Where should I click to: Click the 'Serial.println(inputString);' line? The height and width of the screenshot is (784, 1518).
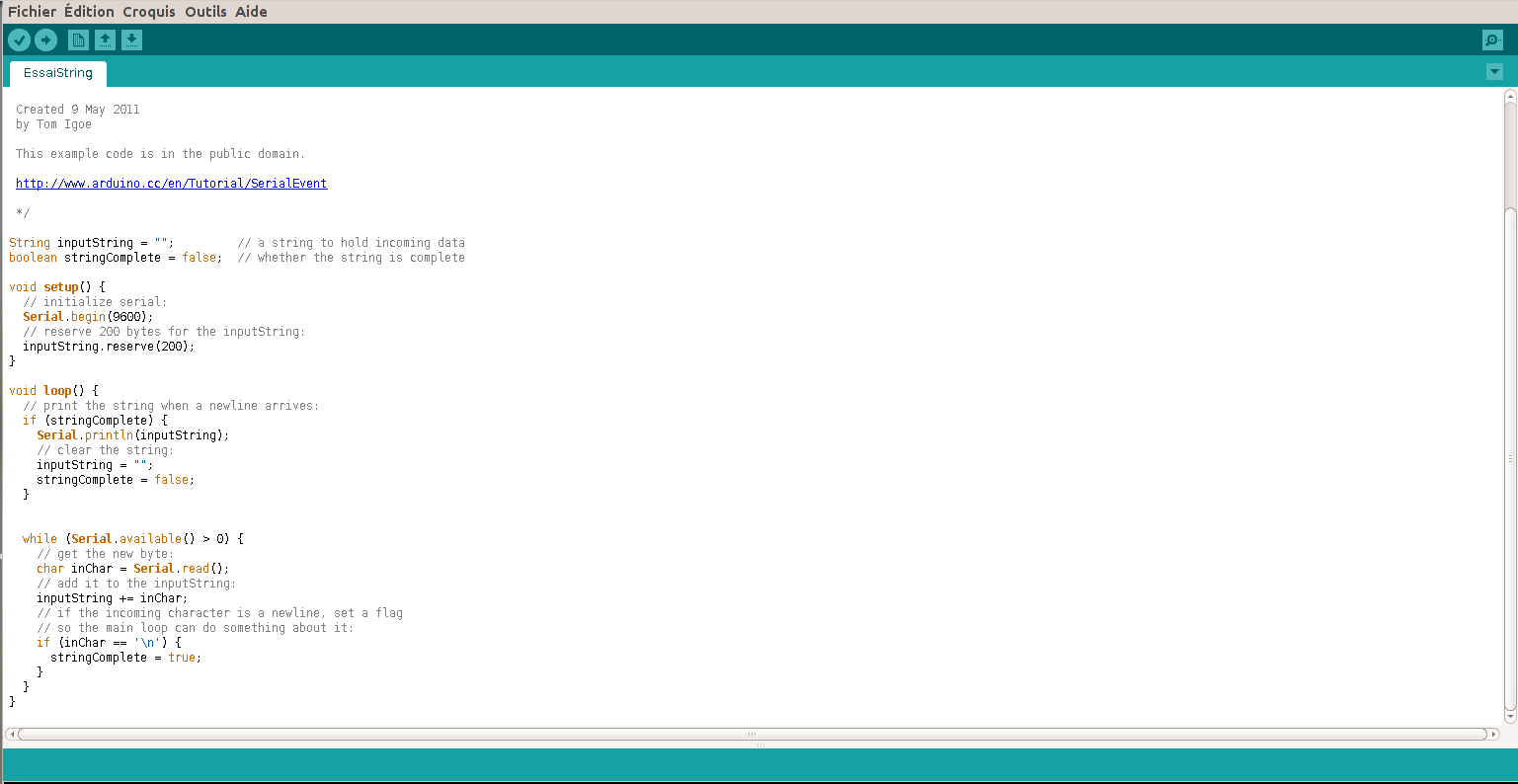[x=132, y=435]
